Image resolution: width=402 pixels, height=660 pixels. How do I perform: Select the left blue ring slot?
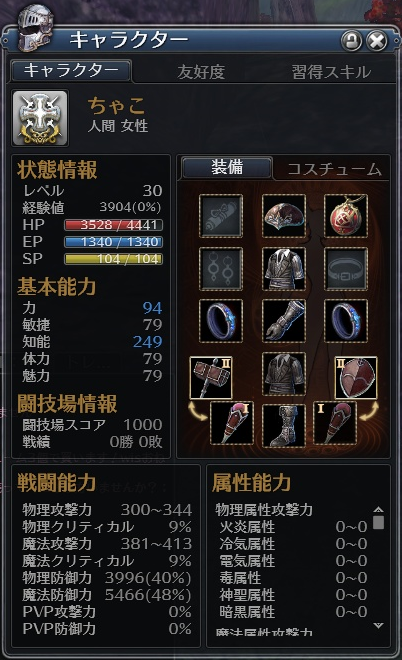221,321
